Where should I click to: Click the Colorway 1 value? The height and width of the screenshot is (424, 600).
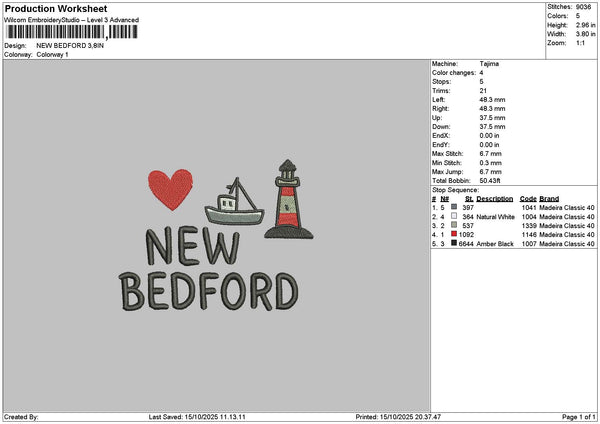pos(53,54)
